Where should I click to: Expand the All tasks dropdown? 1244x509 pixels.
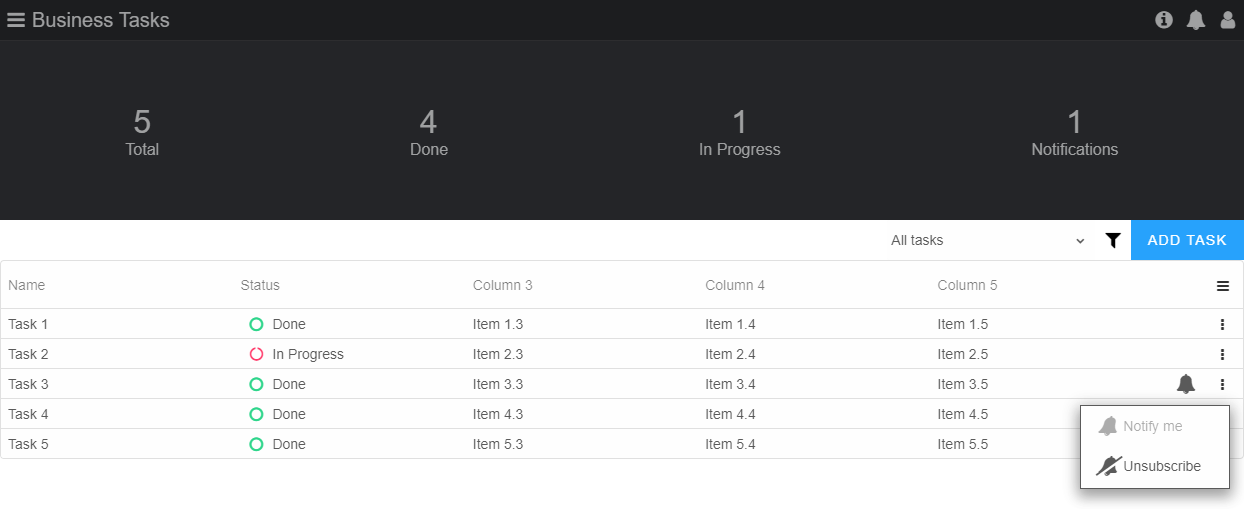988,240
